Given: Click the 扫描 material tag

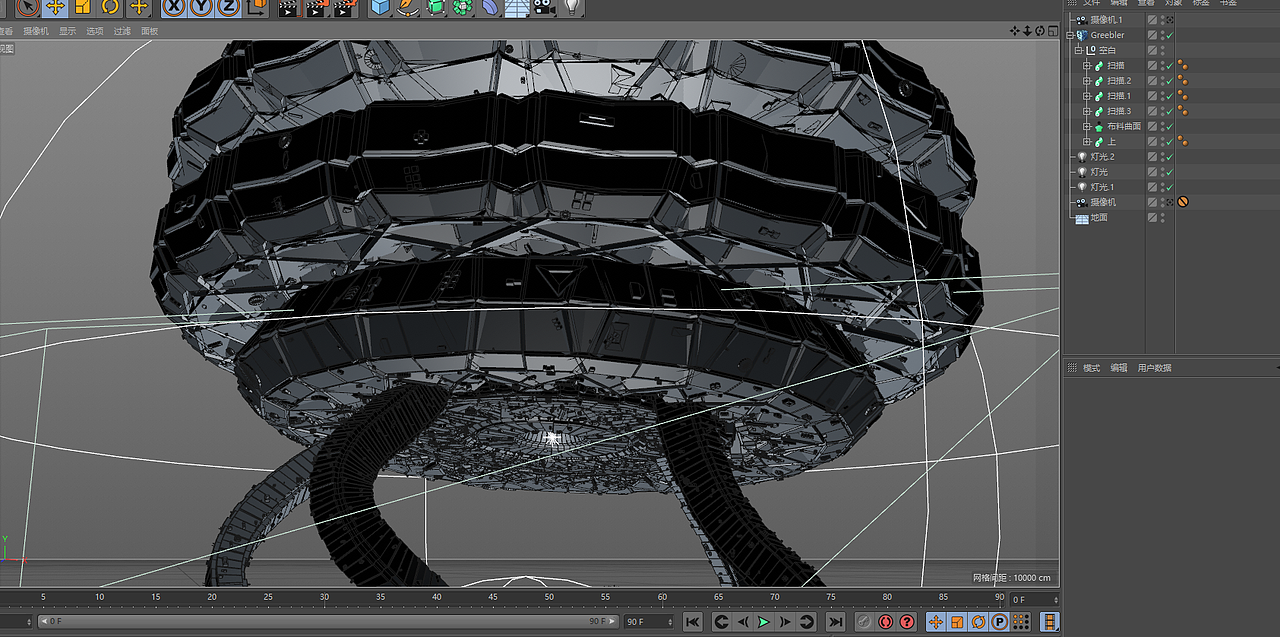Looking at the screenshot, I should pos(1182,65).
